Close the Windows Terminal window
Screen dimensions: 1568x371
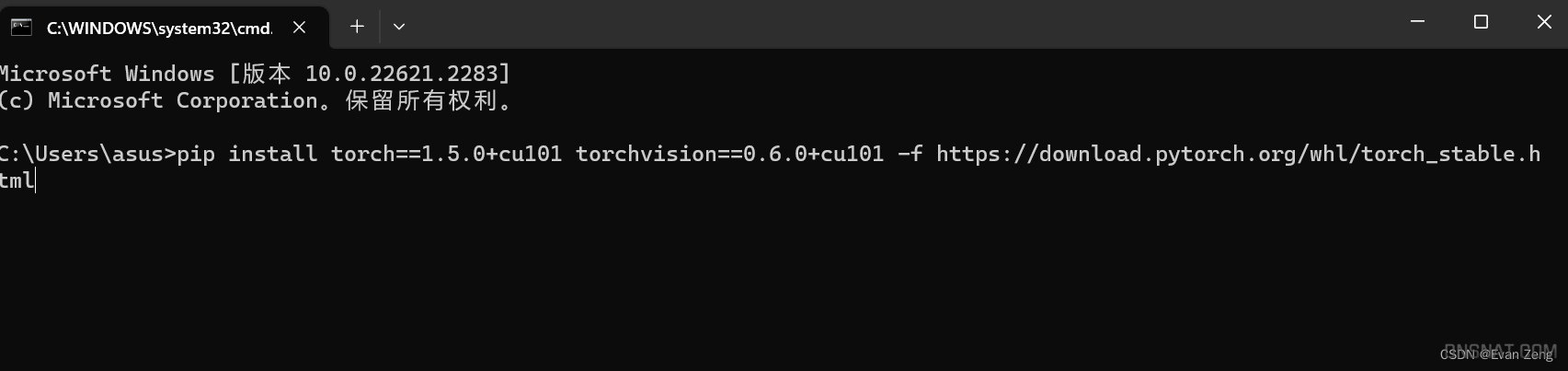click(1544, 22)
